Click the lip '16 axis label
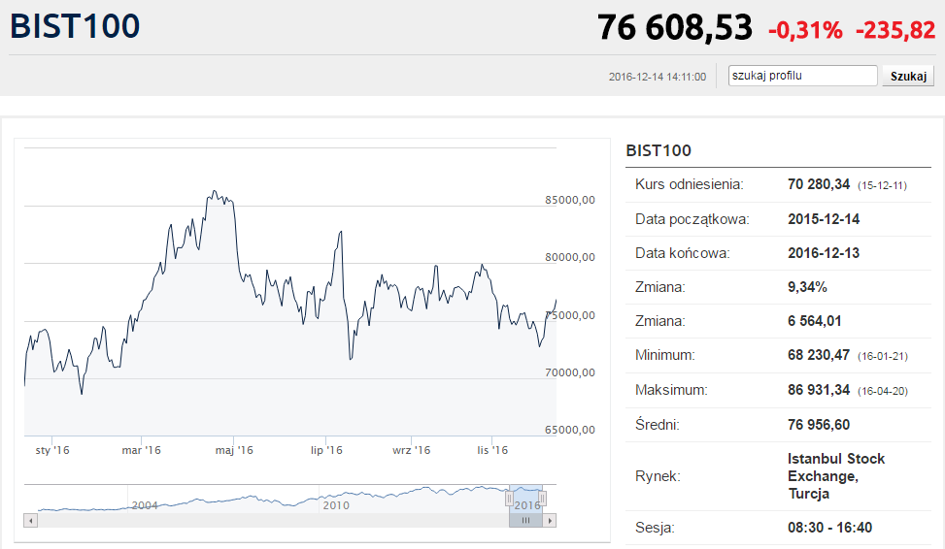Image resolution: width=945 pixels, height=549 pixels. click(326, 450)
